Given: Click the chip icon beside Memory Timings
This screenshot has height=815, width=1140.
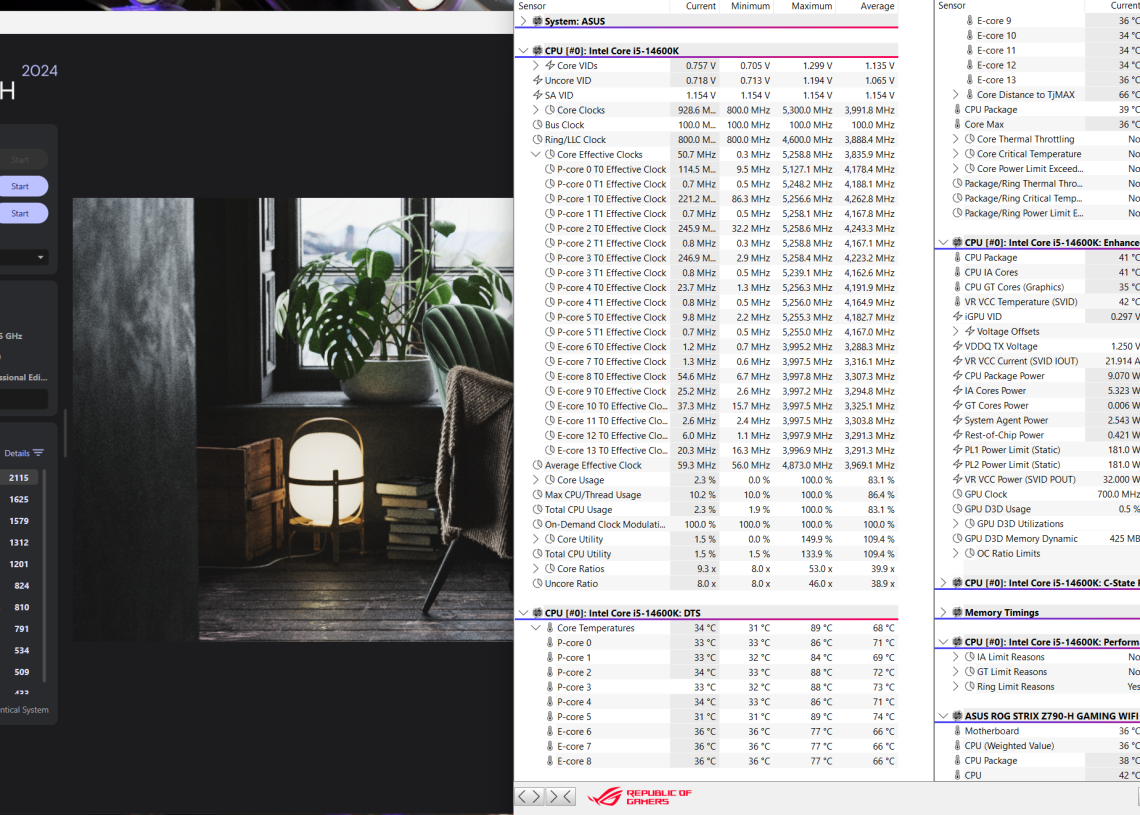Looking at the screenshot, I should (x=958, y=613).
